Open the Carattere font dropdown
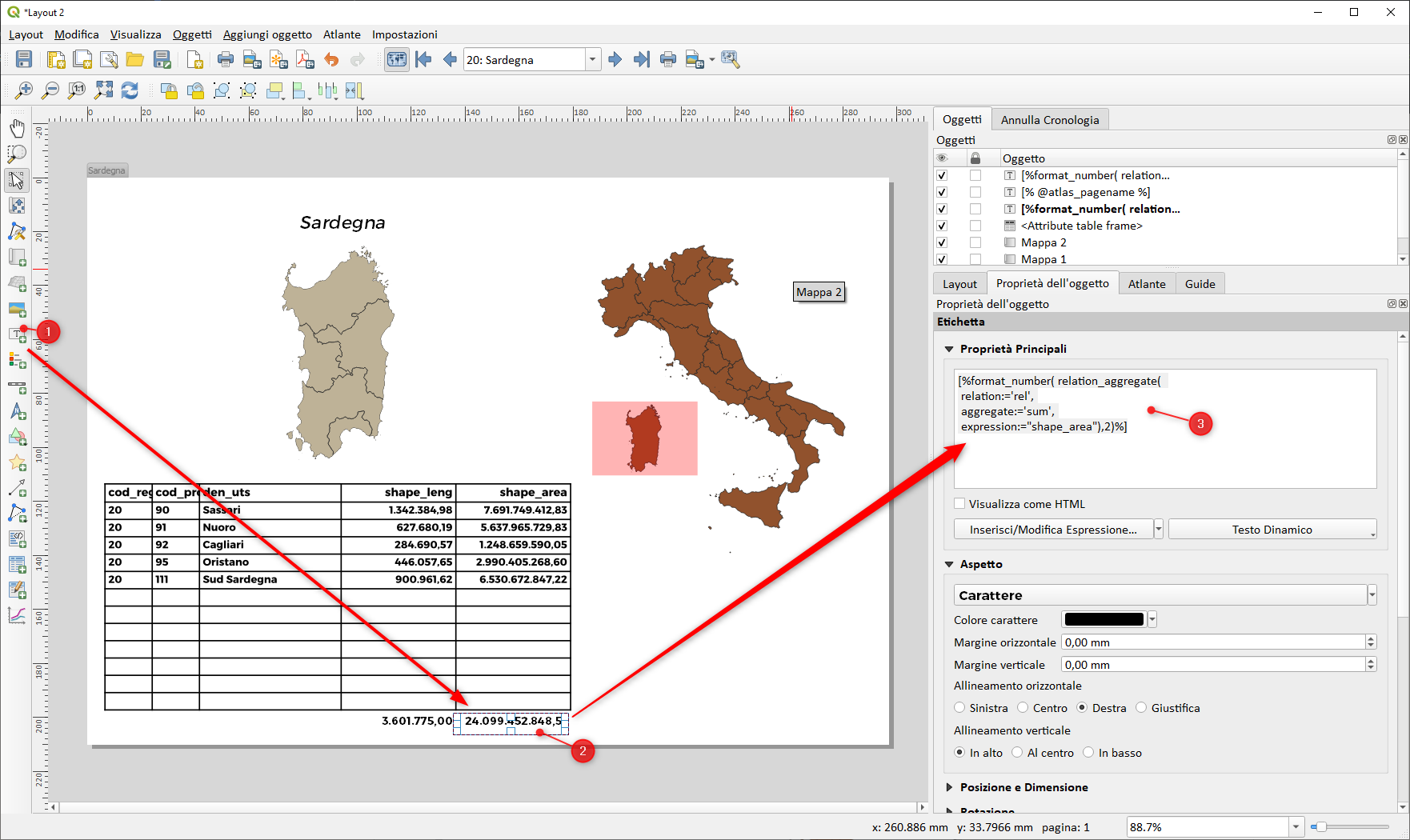The width and height of the screenshot is (1410, 840). (1160, 595)
